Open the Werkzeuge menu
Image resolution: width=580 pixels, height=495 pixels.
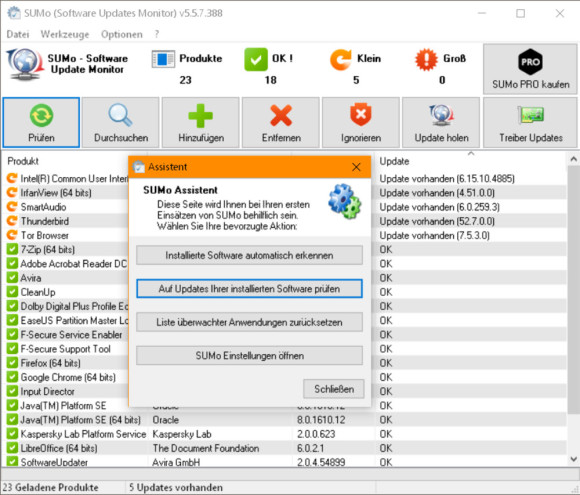65,34
